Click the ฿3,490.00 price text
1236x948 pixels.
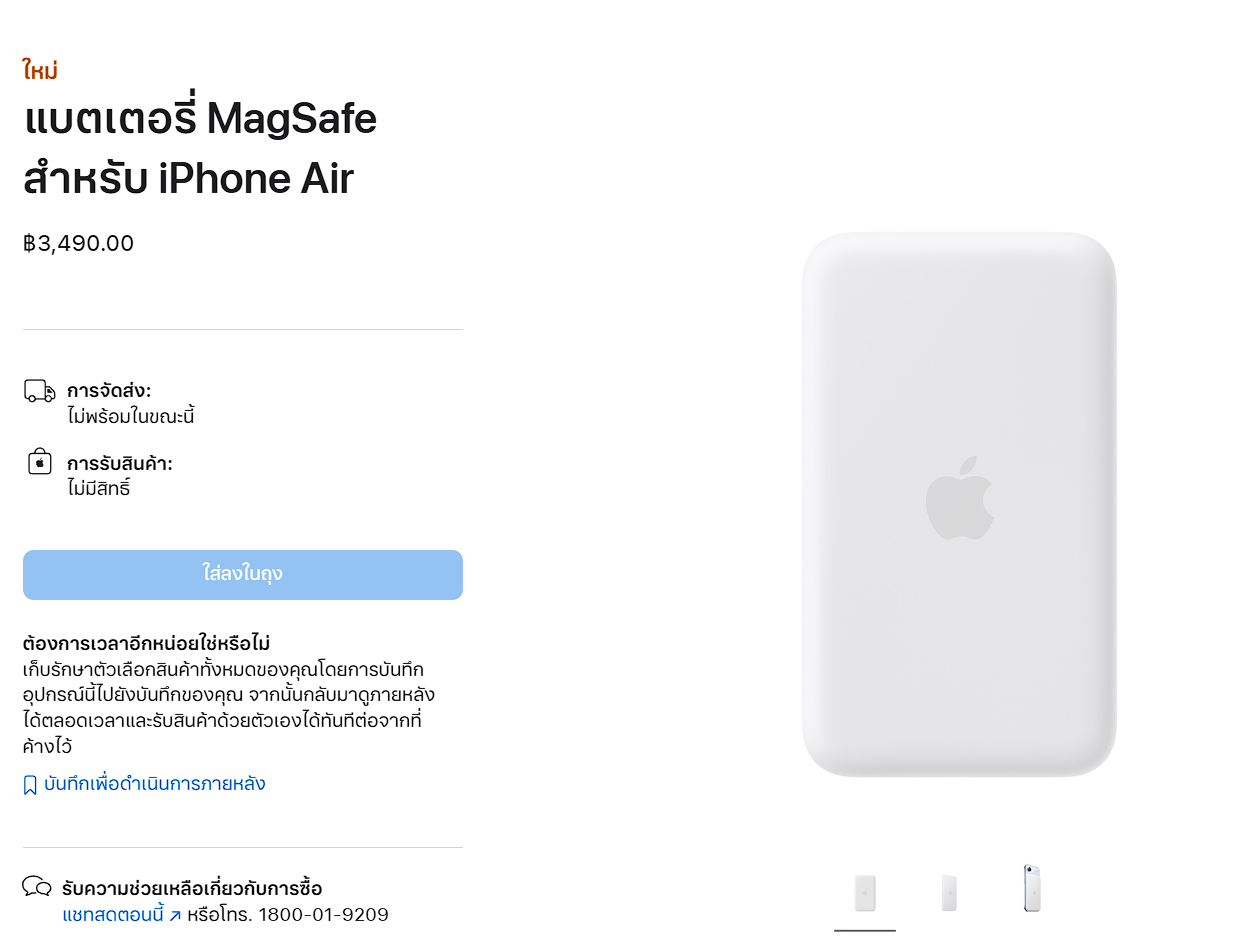(79, 243)
